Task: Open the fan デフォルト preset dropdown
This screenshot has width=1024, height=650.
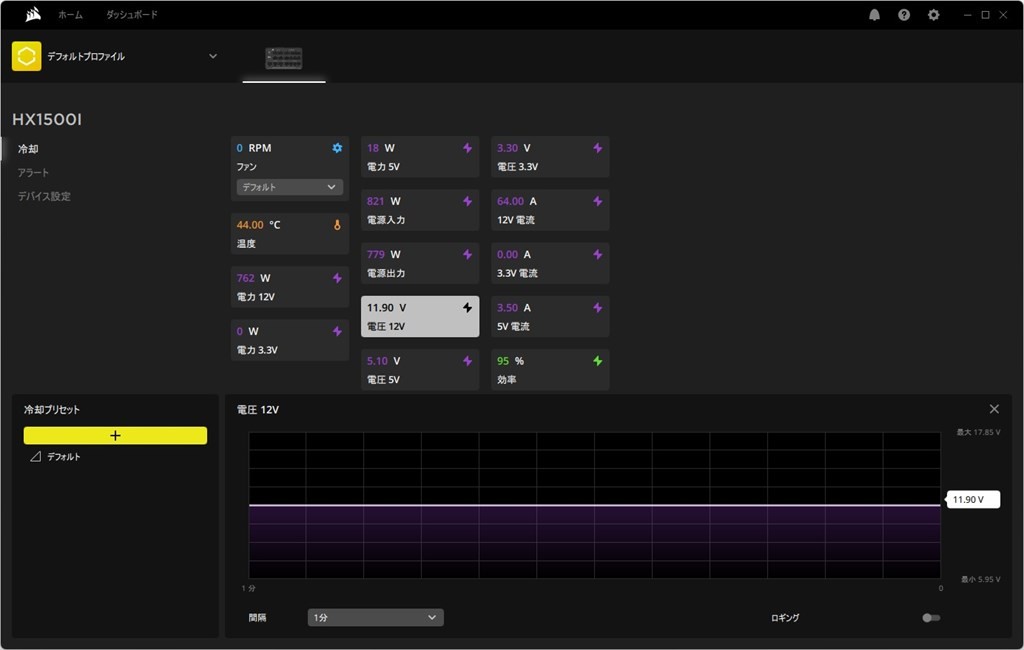Action: (289, 187)
